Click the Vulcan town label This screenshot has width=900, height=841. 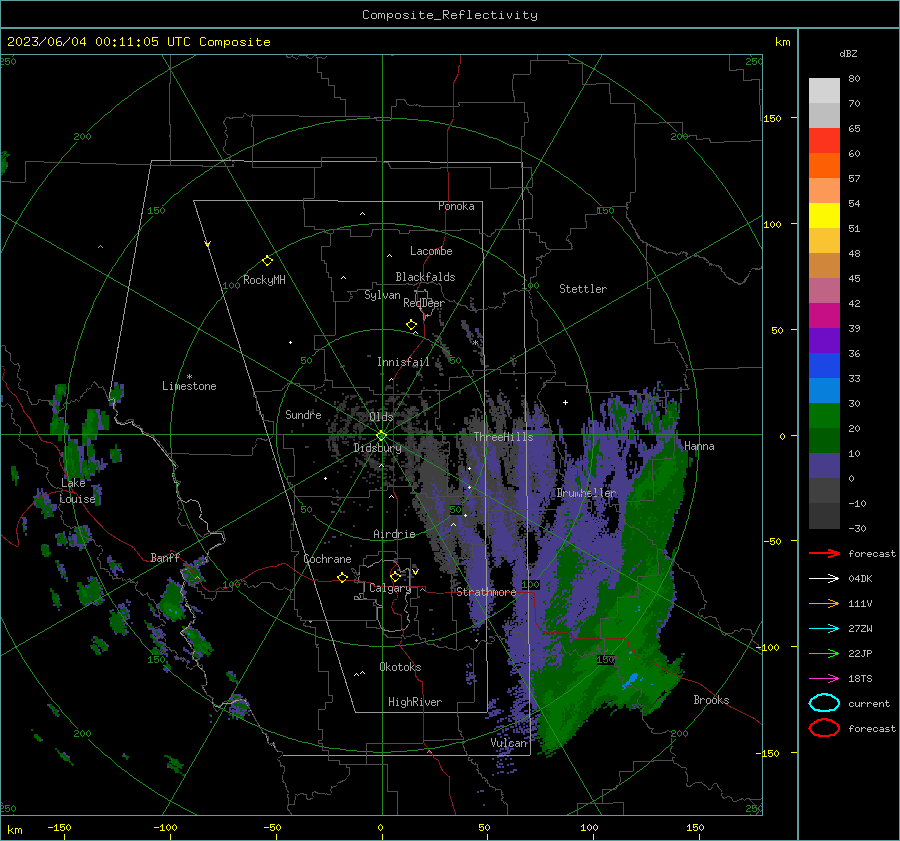[509, 743]
